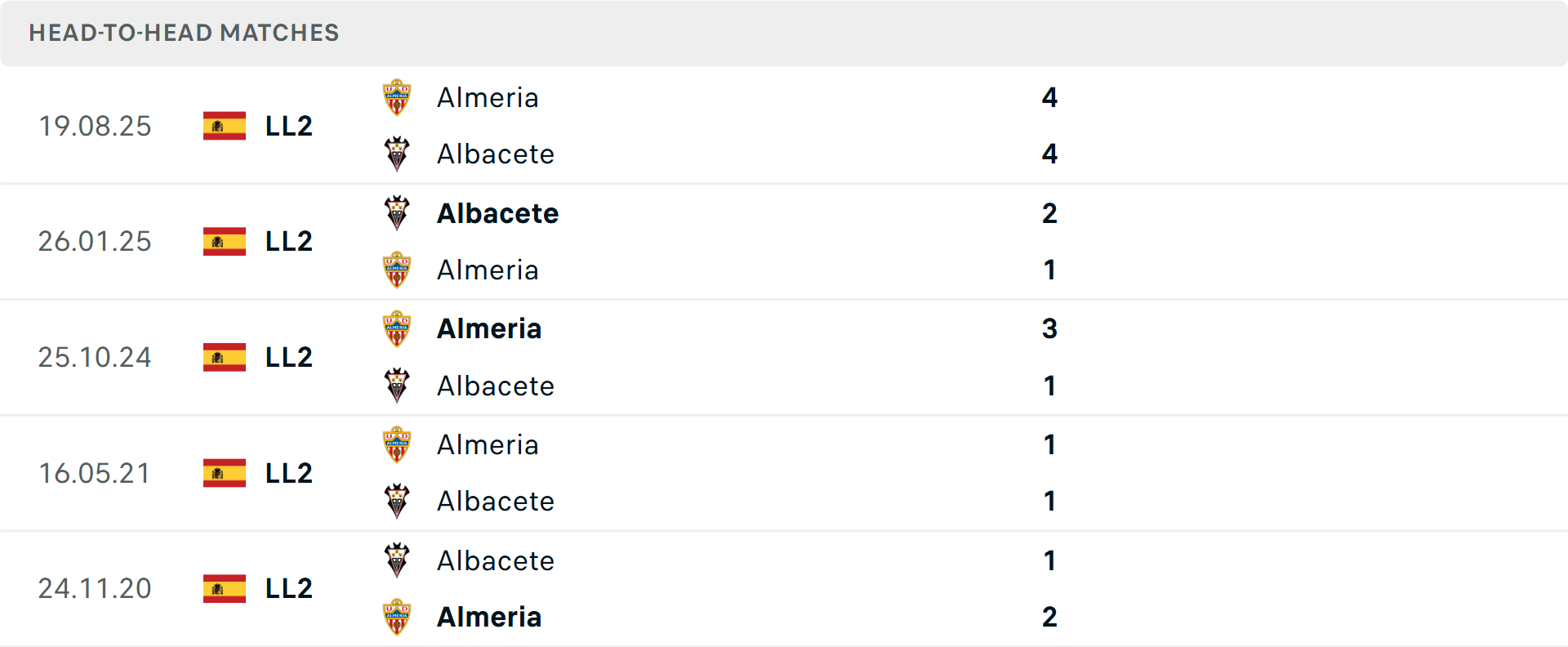Select LL2 league label for 26.01.25
1568x647 pixels.
(x=289, y=241)
